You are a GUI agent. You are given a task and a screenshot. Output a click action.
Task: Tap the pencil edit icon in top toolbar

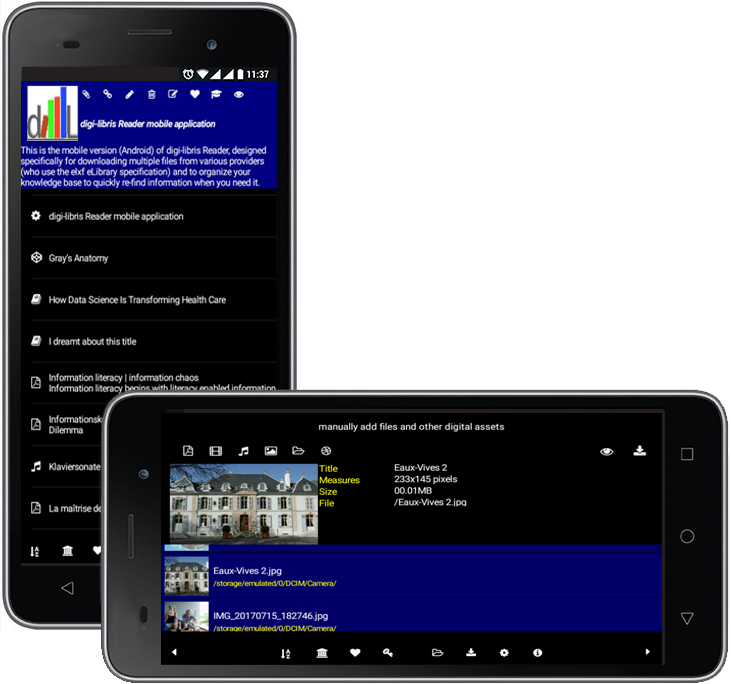pyautogui.click(x=130, y=95)
